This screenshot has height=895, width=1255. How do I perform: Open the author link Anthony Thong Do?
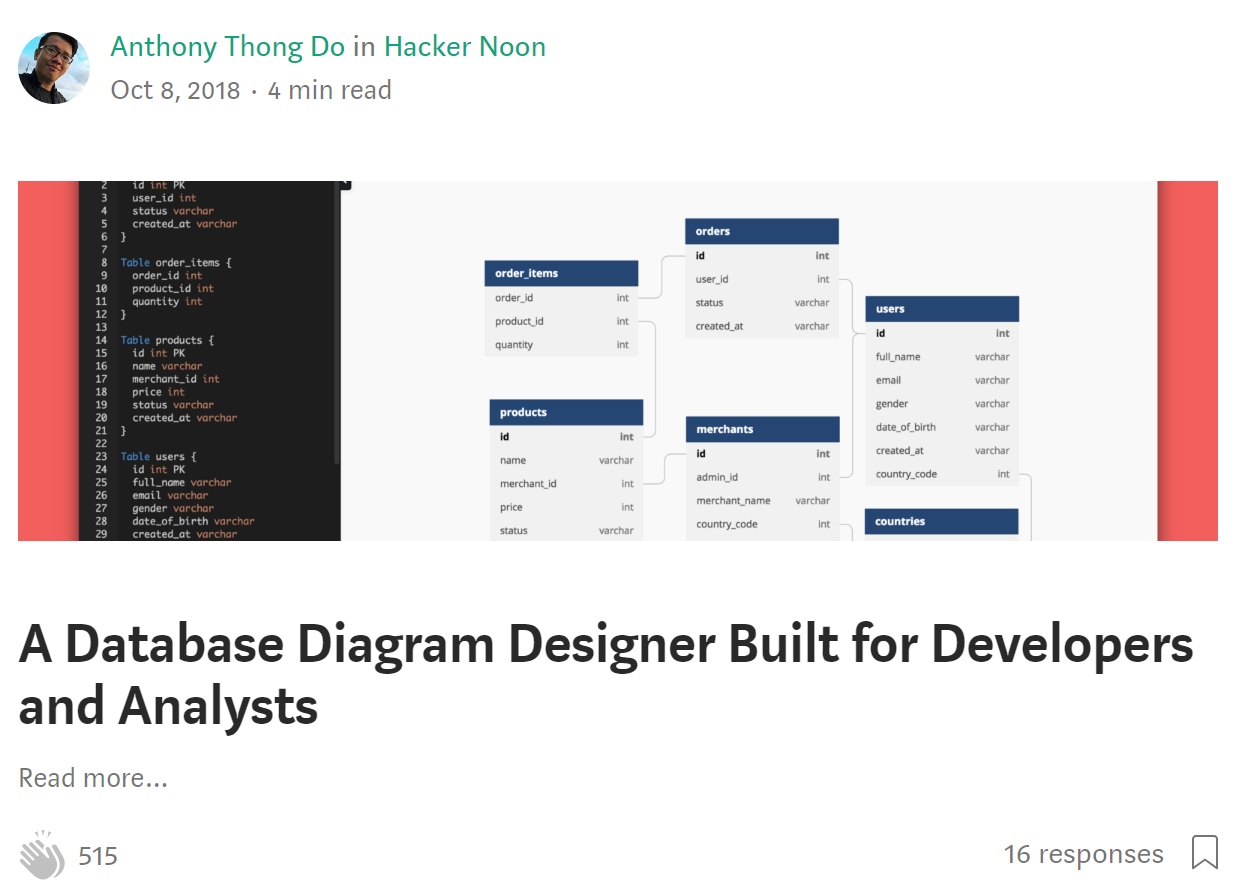tap(227, 47)
